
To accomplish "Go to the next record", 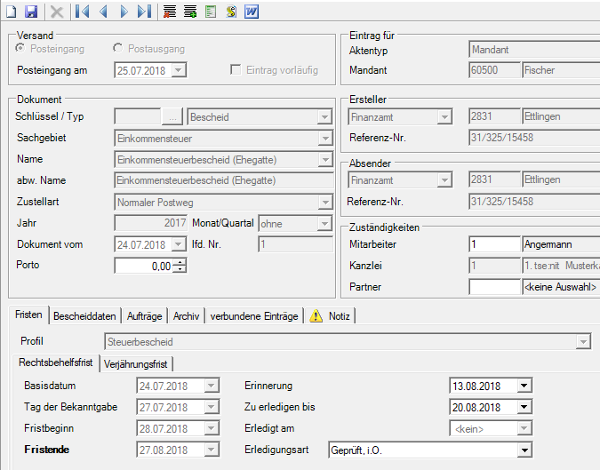I will (x=124, y=11).
